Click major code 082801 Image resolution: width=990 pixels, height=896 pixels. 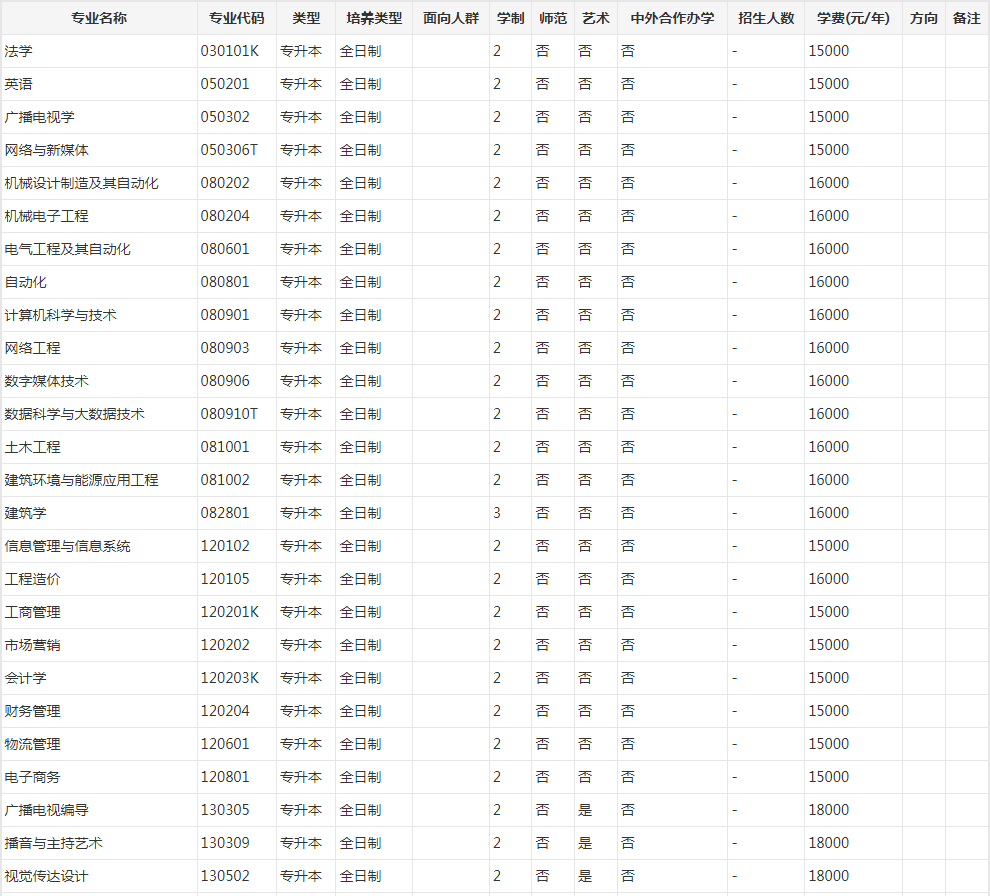225,513
